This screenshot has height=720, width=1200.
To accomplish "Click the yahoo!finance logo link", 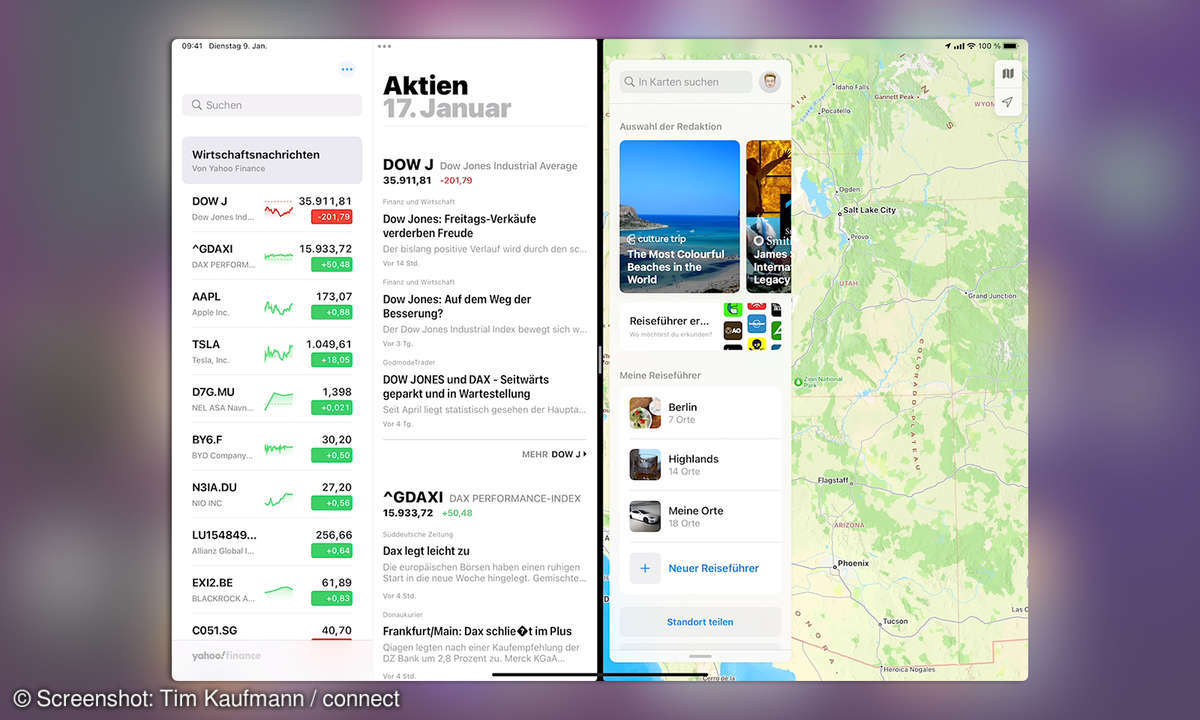I will (x=226, y=656).
